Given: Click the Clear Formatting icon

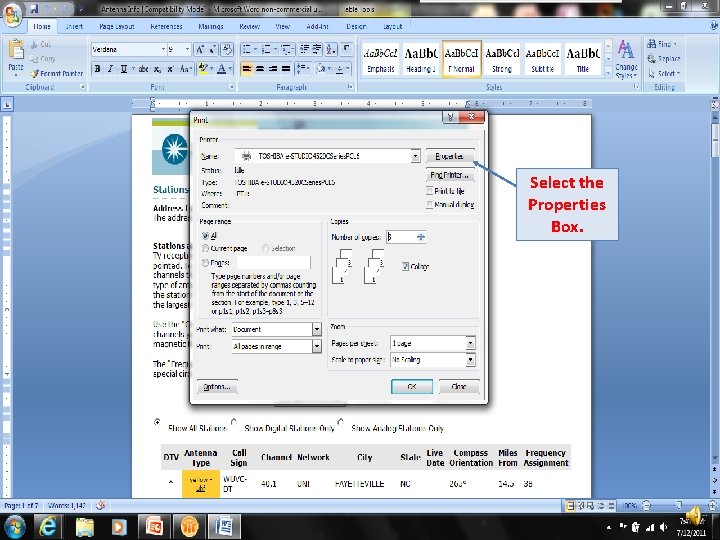Looking at the screenshot, I should click(x=227, y=49).
